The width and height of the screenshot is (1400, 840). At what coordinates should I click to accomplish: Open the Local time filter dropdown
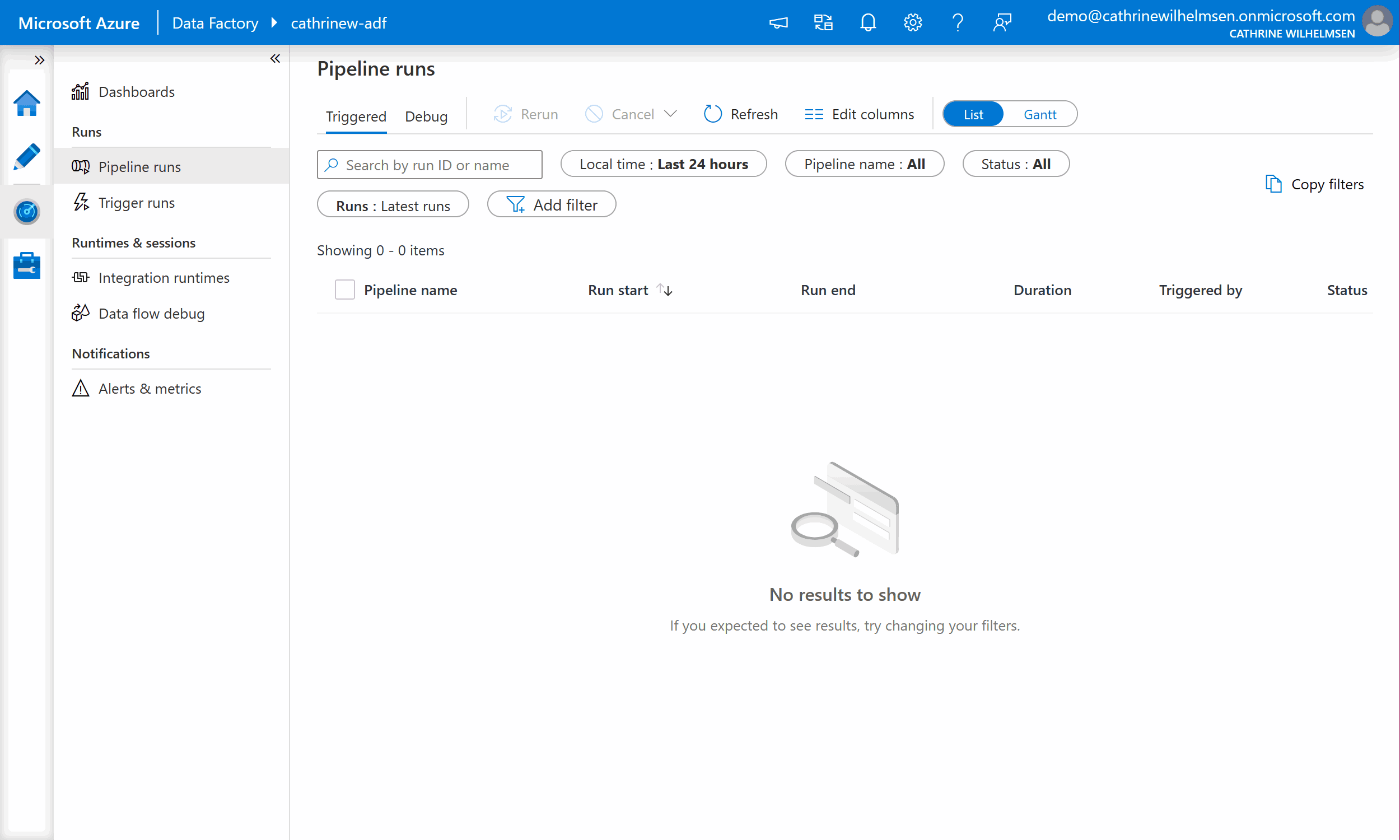pos(663,164)
